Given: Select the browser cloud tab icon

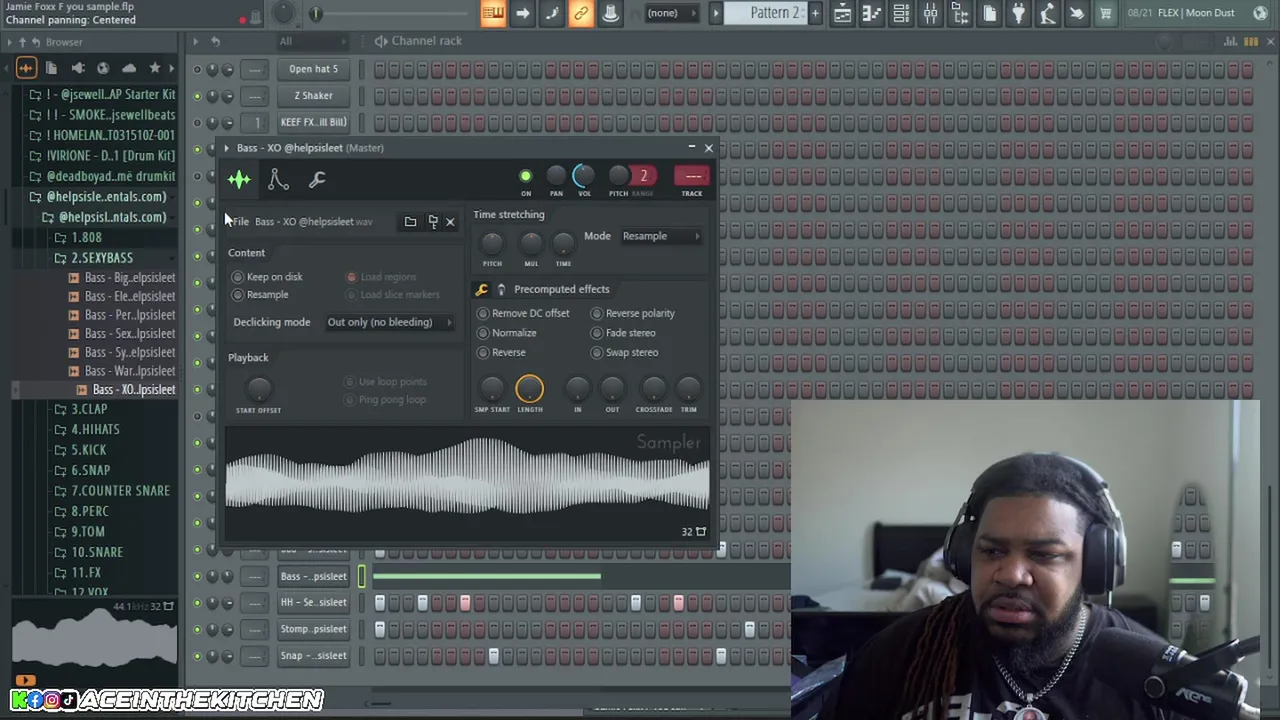Looking at the screenshot, I should click(x=129, y=68).
